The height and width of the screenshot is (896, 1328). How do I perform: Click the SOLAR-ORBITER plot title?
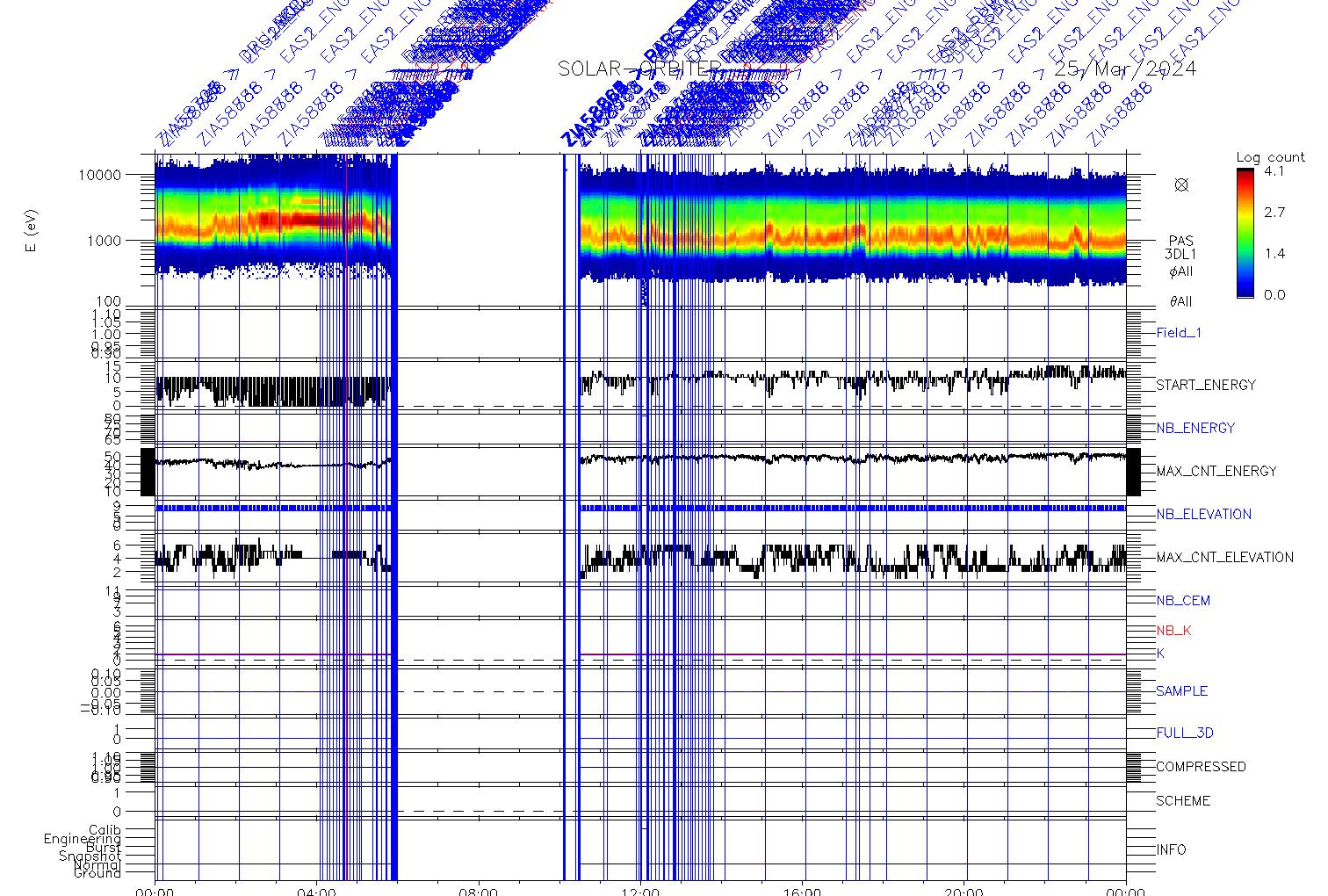tap(639, 69)
